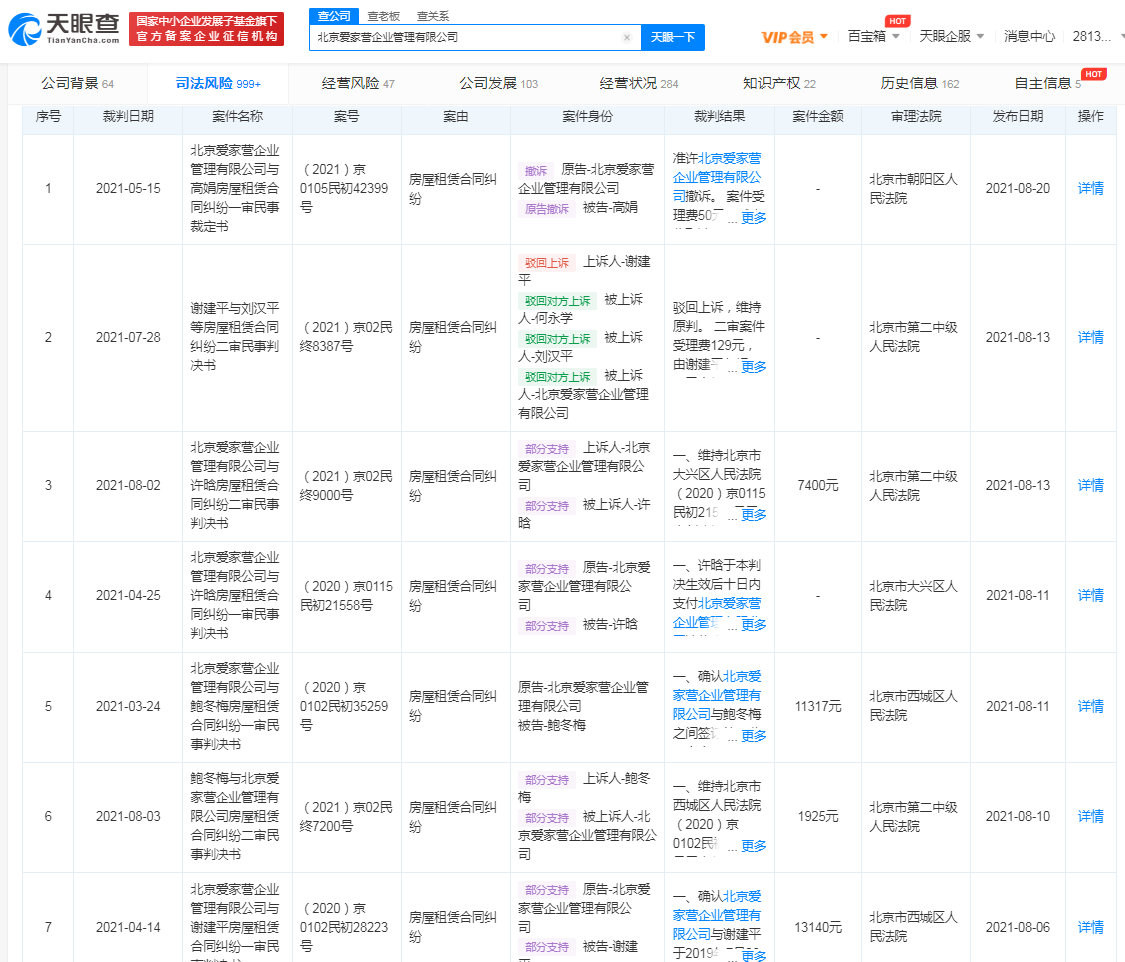Open 详情 for case 京02民终9000号
Viewport: 1125px width, 962px height.
(x=1091, y=486)
